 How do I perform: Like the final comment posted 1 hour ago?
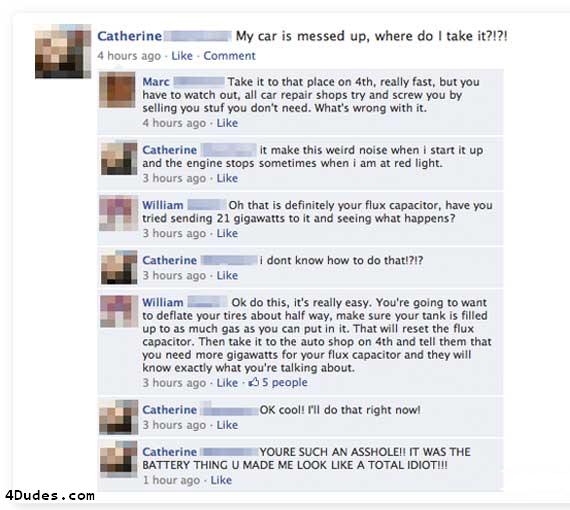(221, 480)
